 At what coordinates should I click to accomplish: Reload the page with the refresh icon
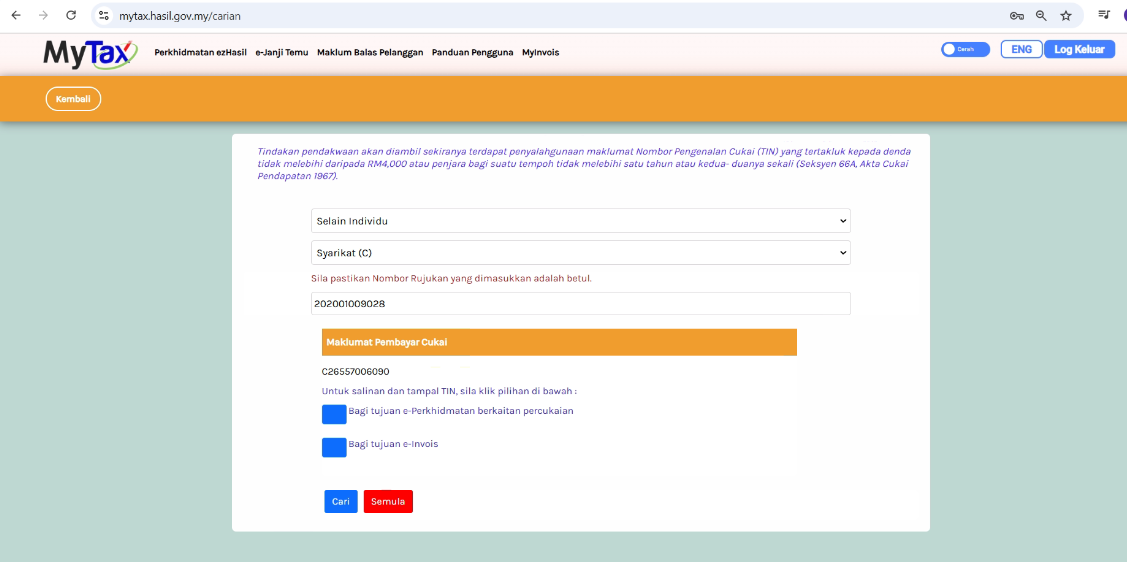click(x=71, y=16)
